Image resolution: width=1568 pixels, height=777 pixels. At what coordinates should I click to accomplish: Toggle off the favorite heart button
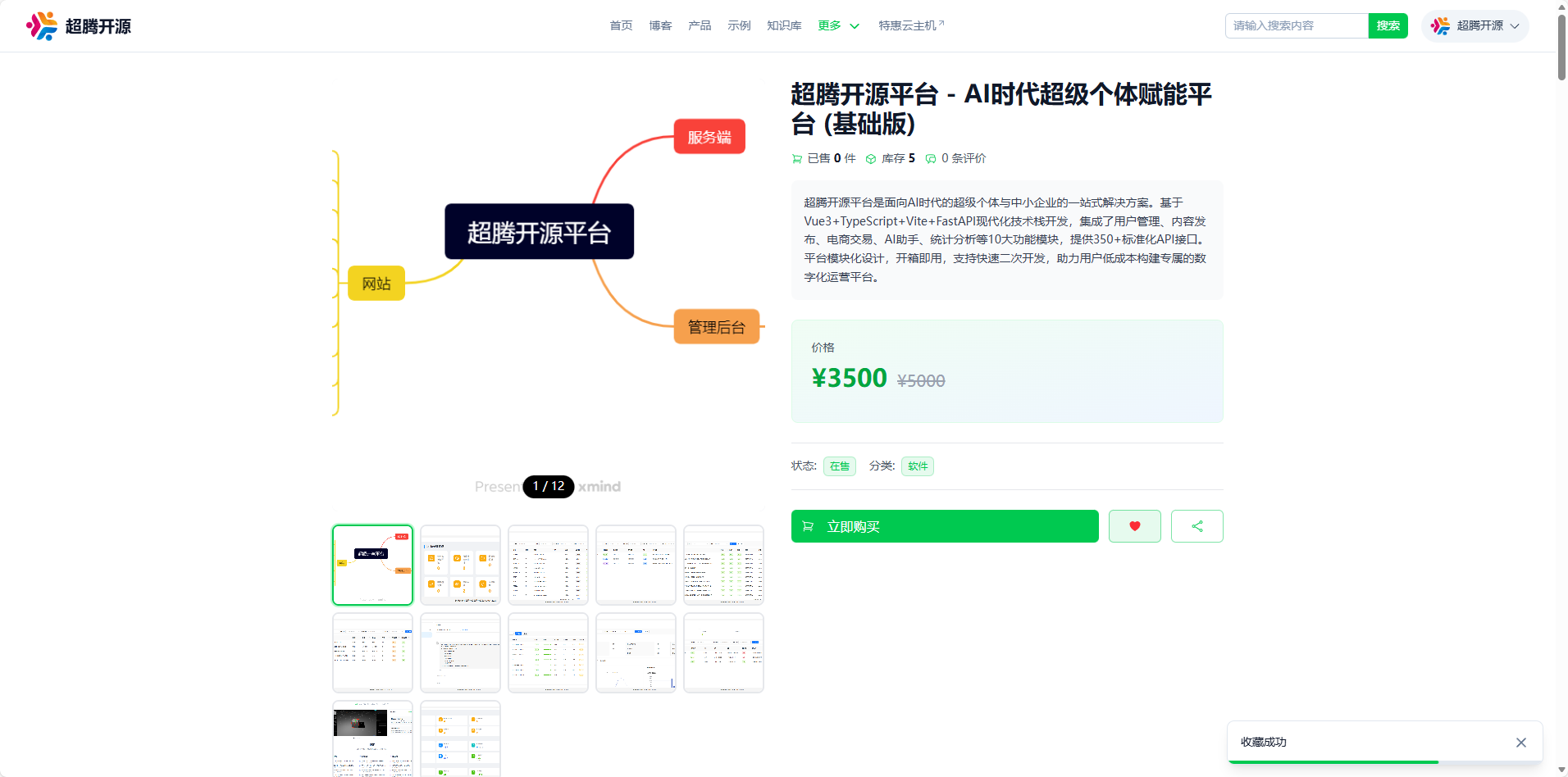(1134, 526)
